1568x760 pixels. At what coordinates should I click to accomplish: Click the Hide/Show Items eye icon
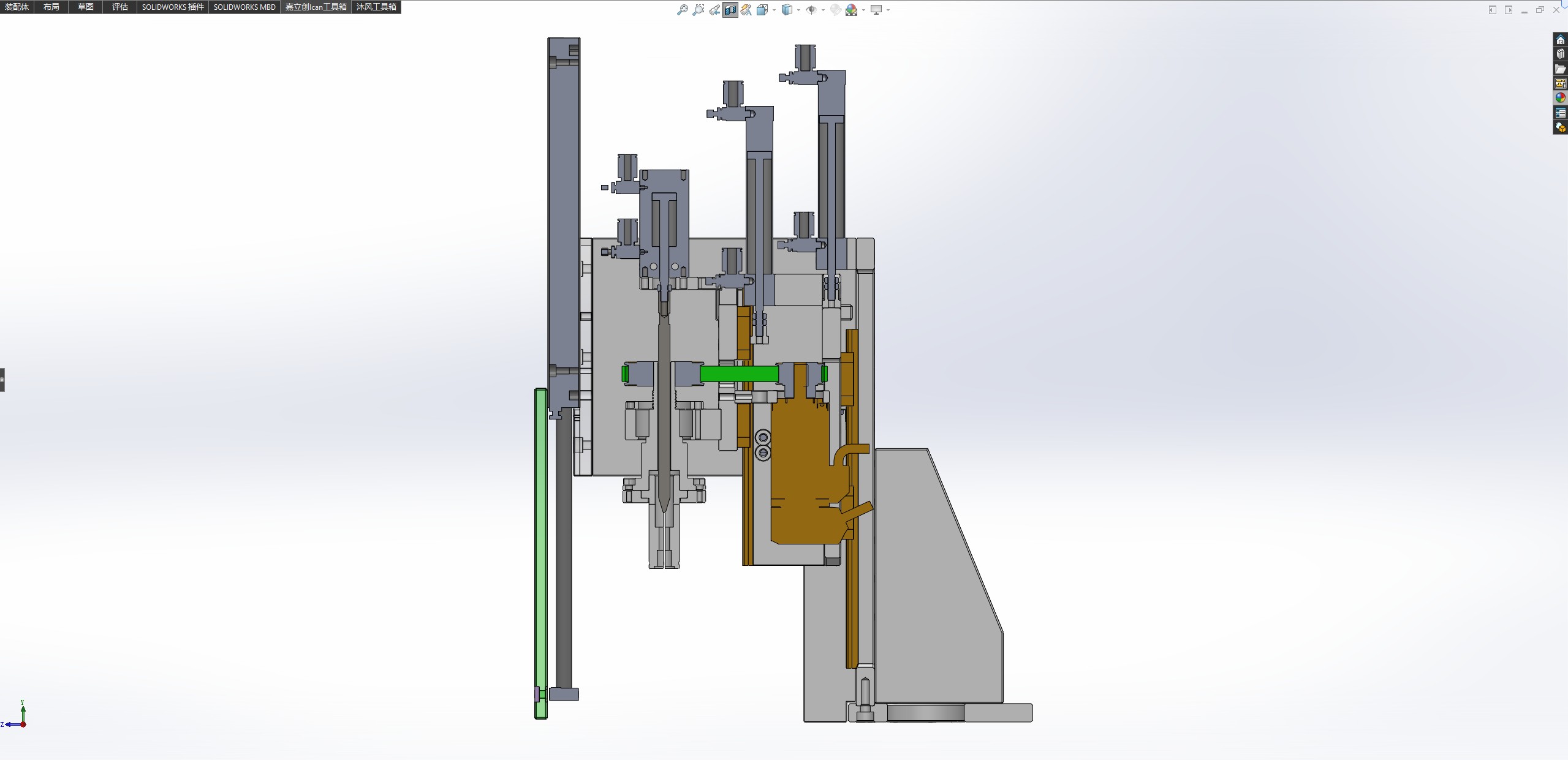tap(811, 10)
